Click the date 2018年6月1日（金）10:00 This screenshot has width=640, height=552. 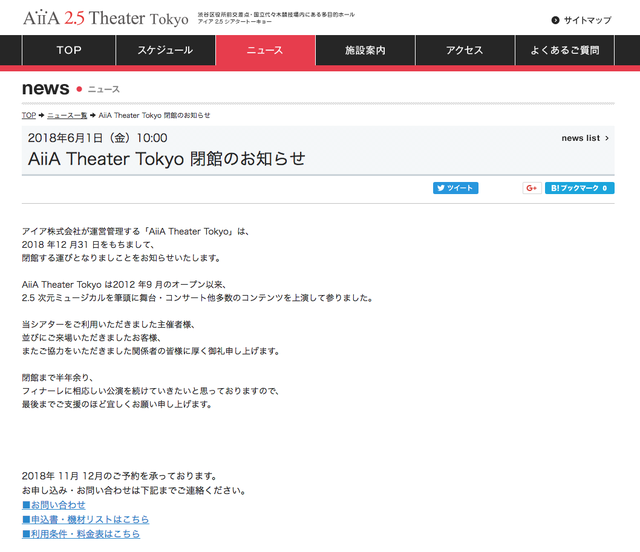(98, 138)
